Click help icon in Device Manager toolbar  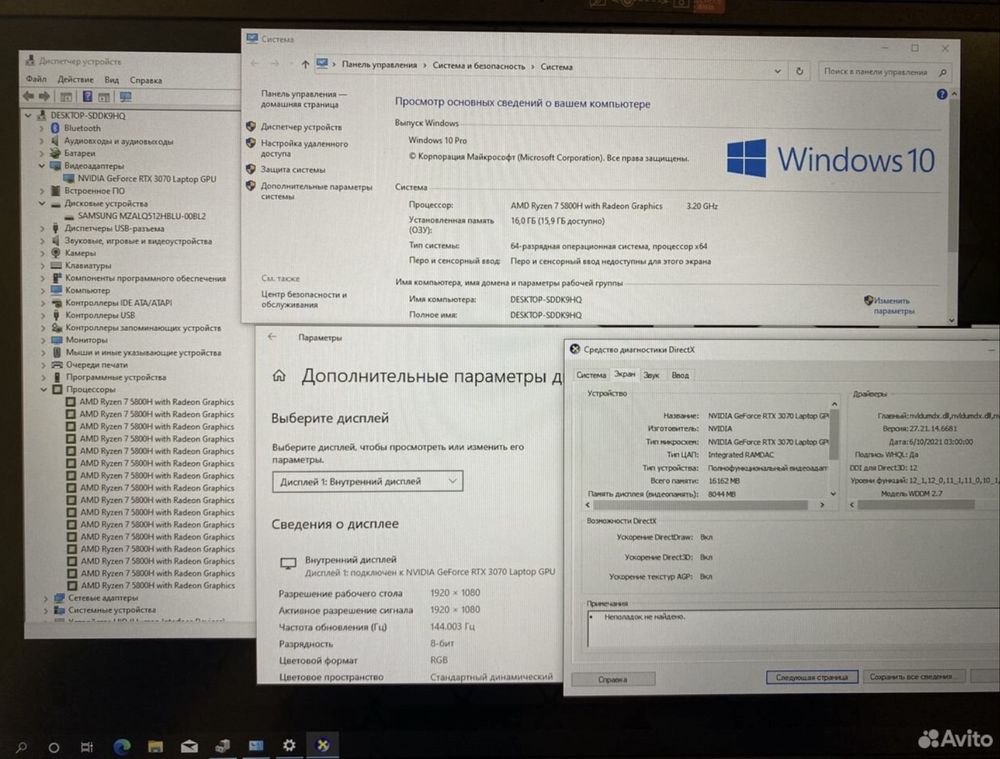[87, 96]
